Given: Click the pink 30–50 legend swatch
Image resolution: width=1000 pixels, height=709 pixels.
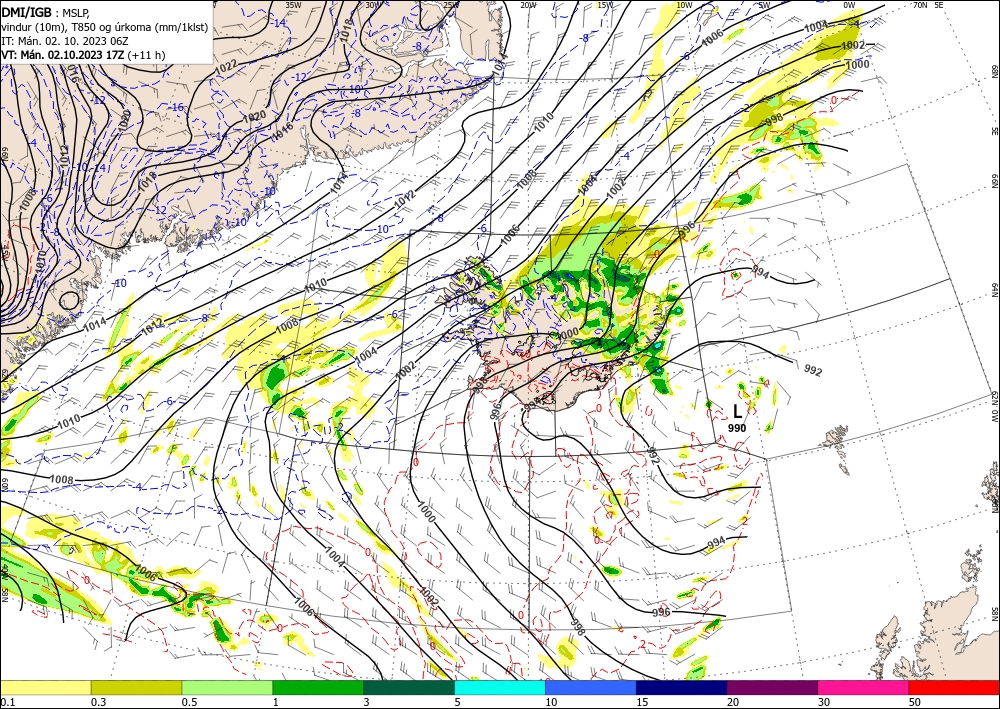Looking at the screenshot, I should pyautogui.click(x=864, y=687).
